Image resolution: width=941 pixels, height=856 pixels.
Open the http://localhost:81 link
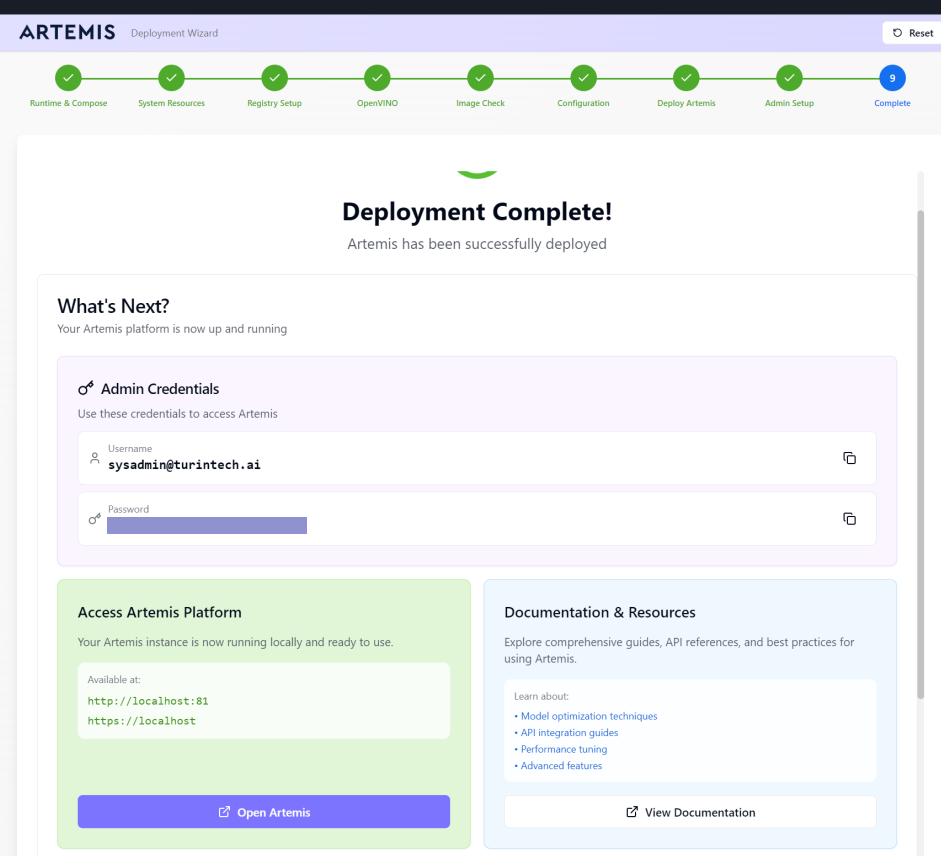click(x=148, y=701)
